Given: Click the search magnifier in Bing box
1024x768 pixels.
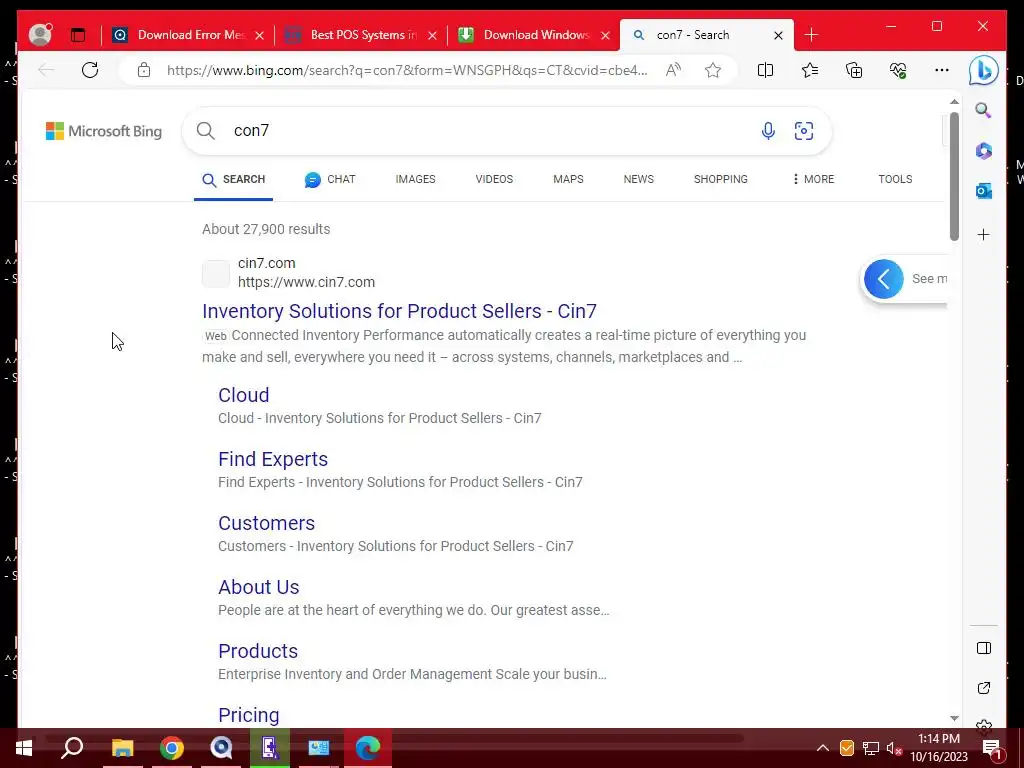Looking at the screenshot, I should click(206, 131).
